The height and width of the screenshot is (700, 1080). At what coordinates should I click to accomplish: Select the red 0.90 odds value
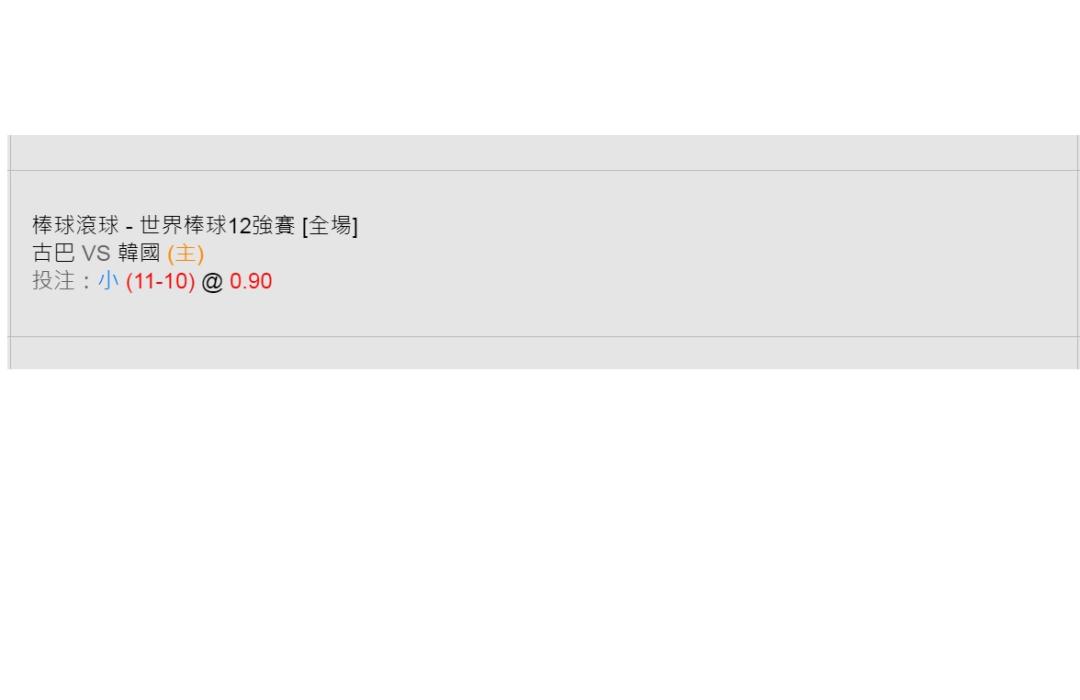click(x=251, y=281)
